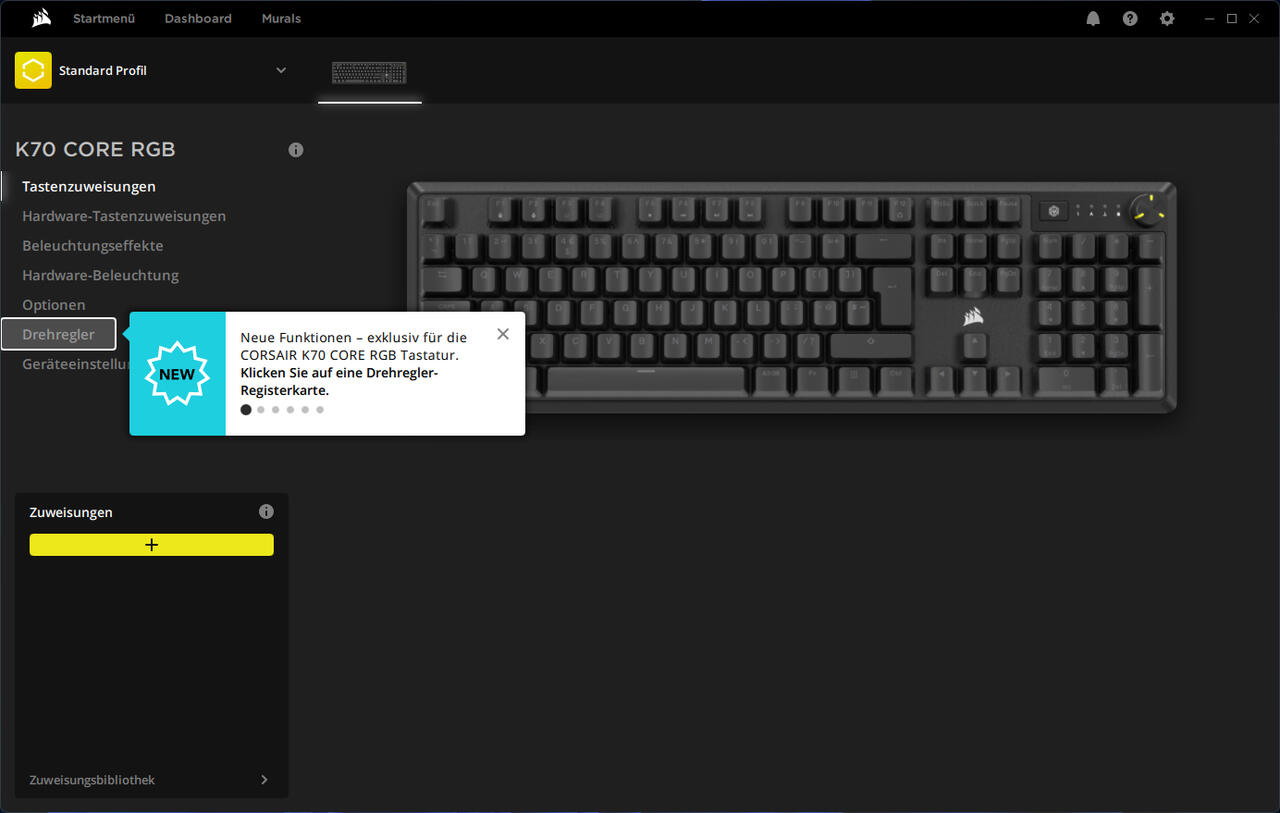Show info next to K70 CORE RGB
Screen dimensions: 1280x813
point(296,150)
